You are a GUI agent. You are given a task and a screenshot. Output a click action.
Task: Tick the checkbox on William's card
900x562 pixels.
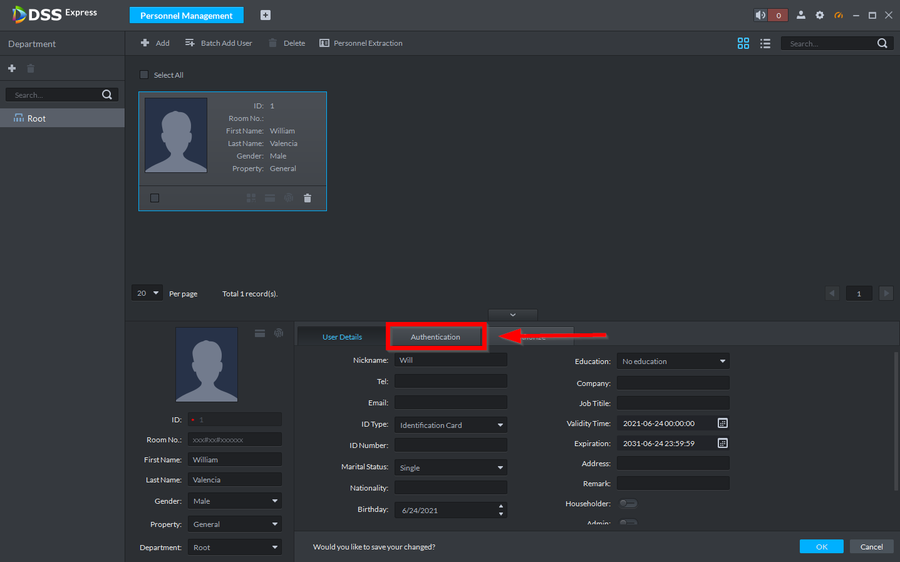(x=154, y=198)
